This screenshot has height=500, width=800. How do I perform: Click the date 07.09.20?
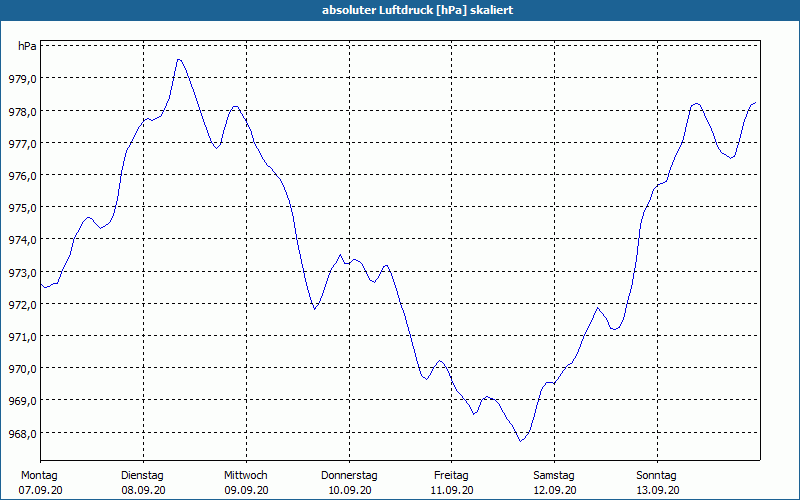[x=40, y=490]
